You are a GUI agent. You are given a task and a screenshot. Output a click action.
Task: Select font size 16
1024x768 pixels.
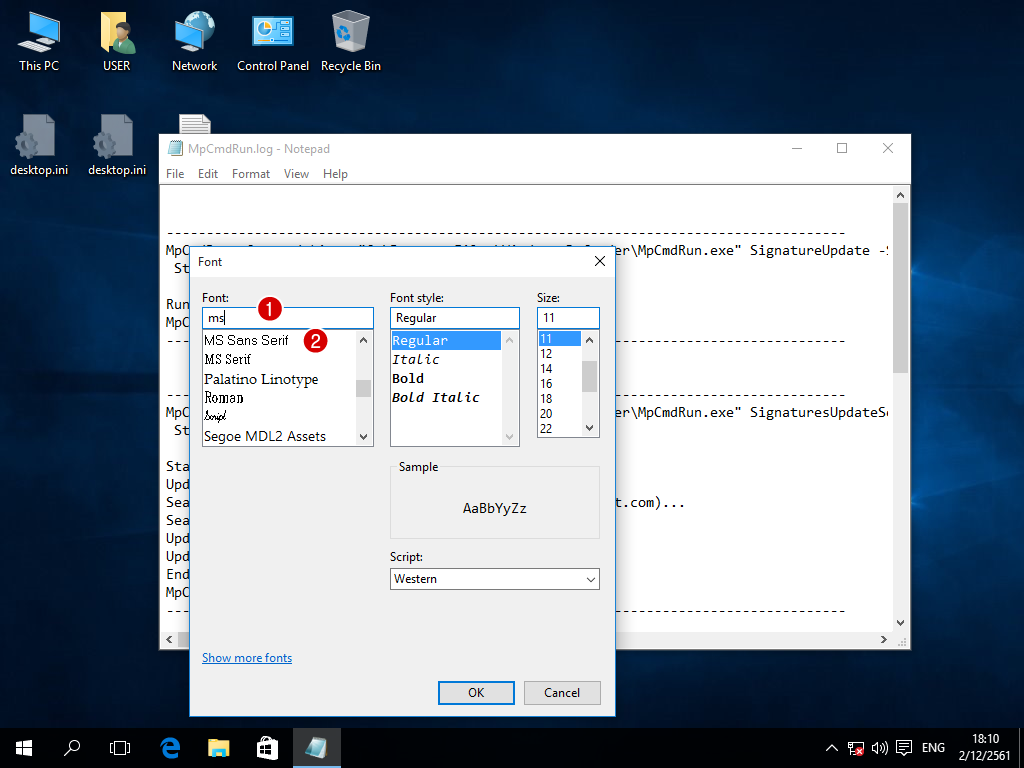coord(546,384)
